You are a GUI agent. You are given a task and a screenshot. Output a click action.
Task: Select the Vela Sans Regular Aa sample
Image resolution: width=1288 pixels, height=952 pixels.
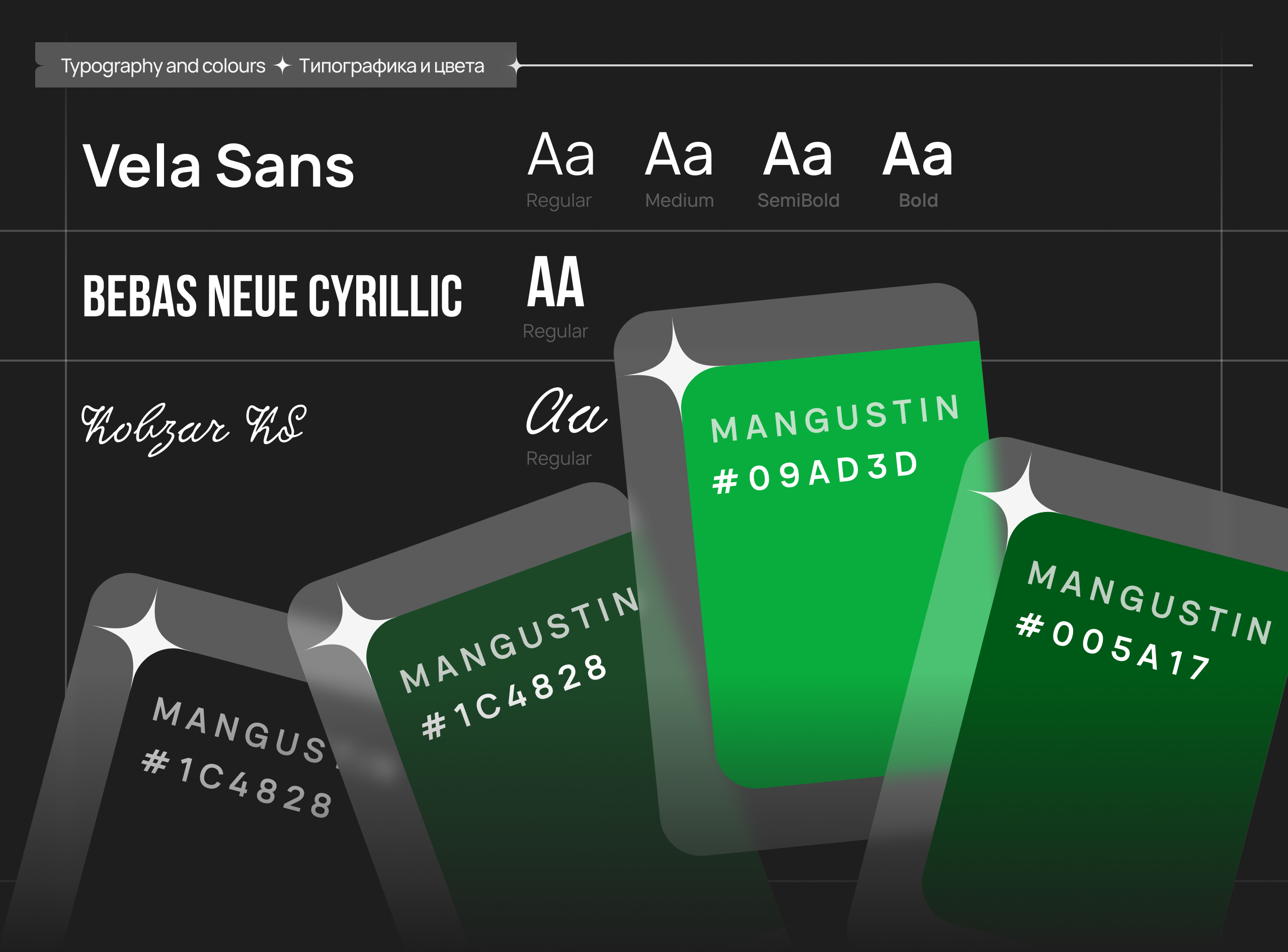(x=561, y=154)
